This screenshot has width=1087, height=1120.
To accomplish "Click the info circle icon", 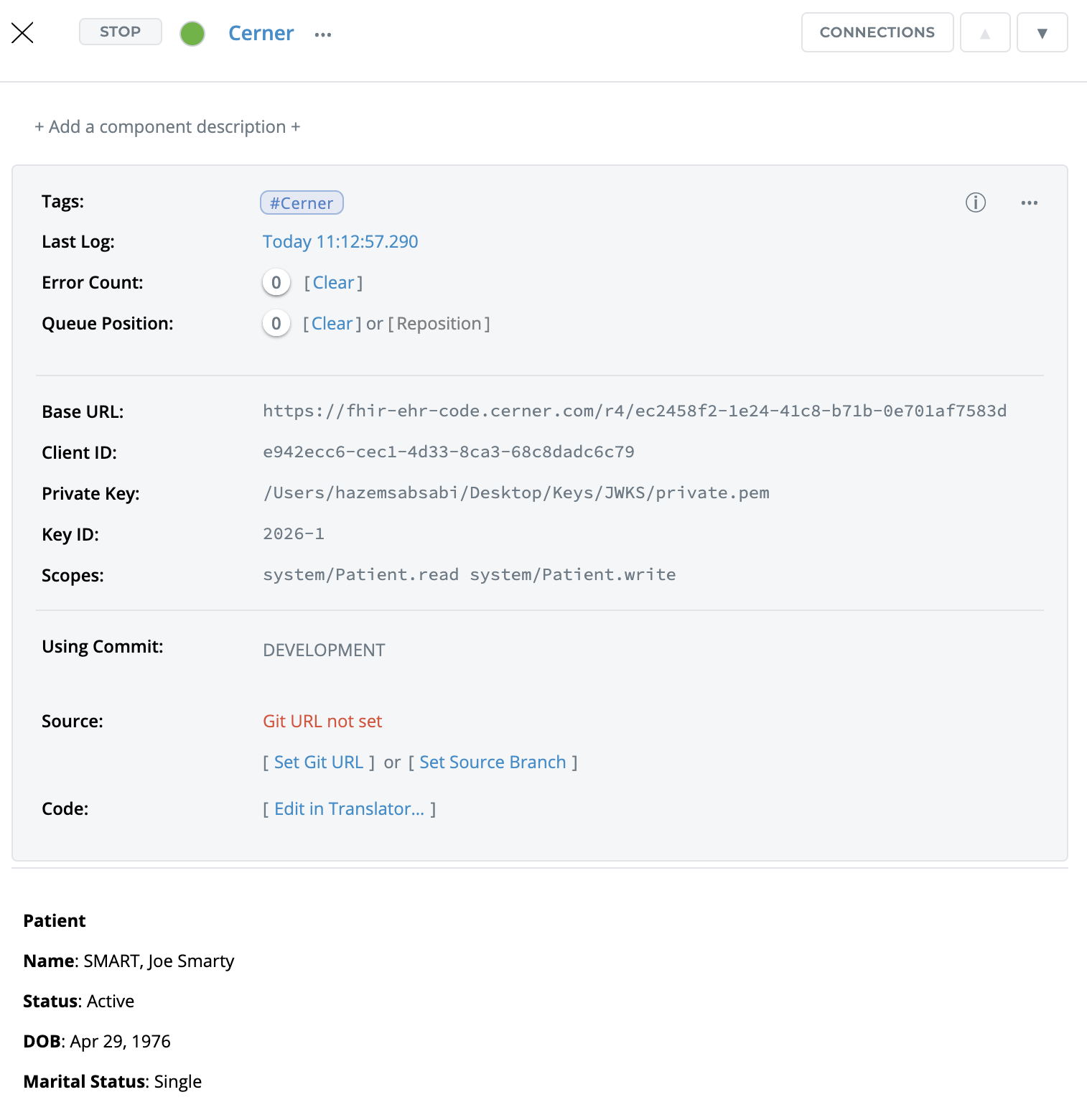I will click(x=975, y=203).
